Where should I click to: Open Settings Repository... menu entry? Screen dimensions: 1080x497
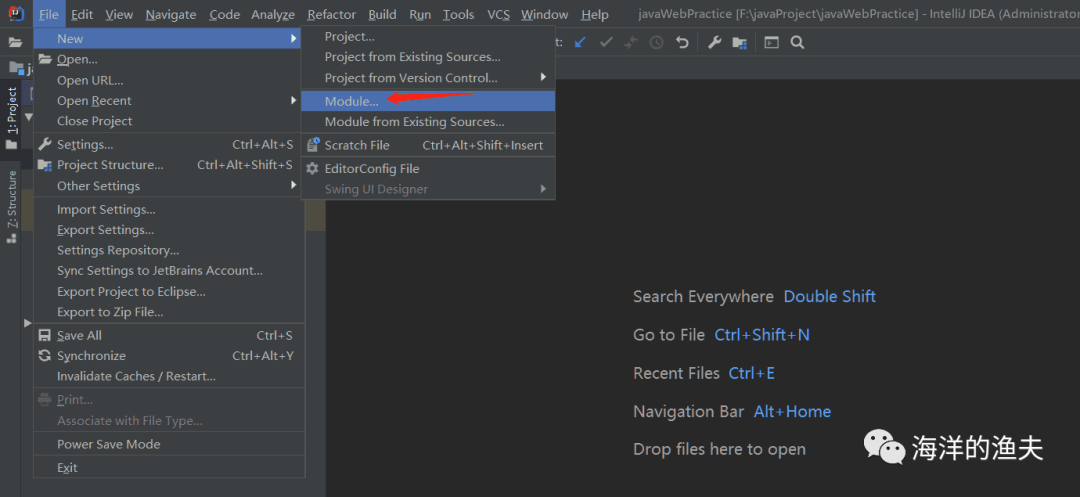pyautogui.click(x=169, y=251)
